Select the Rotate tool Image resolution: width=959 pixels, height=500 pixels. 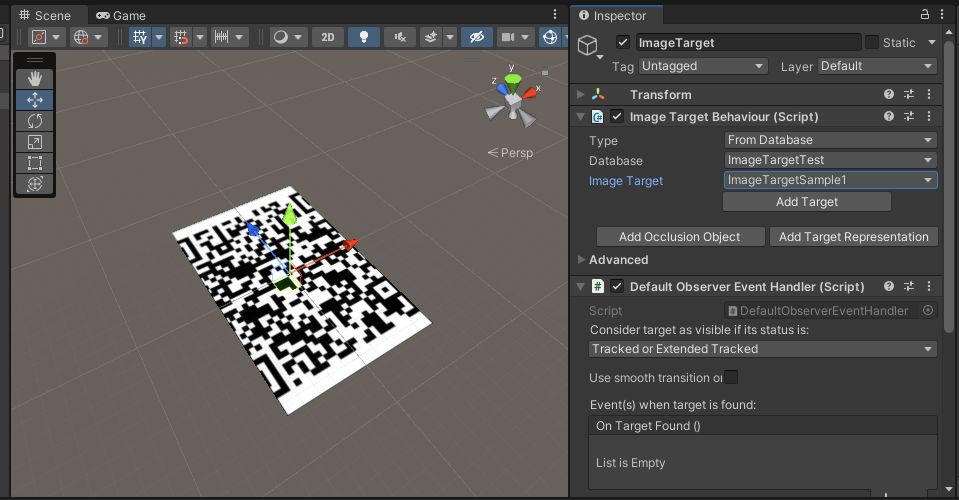pos(35,121)
